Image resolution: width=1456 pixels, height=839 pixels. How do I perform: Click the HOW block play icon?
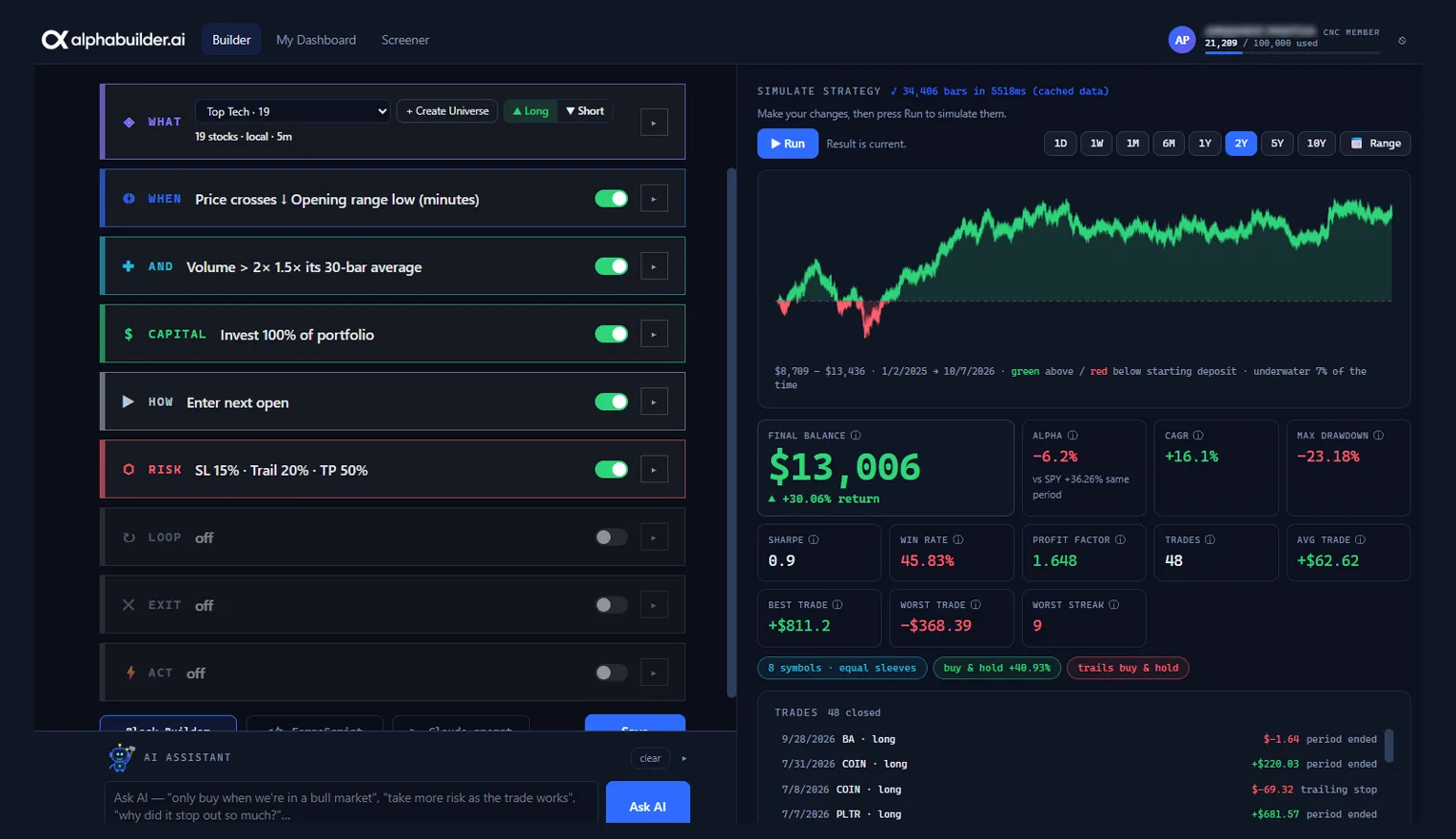pos(128,401)
